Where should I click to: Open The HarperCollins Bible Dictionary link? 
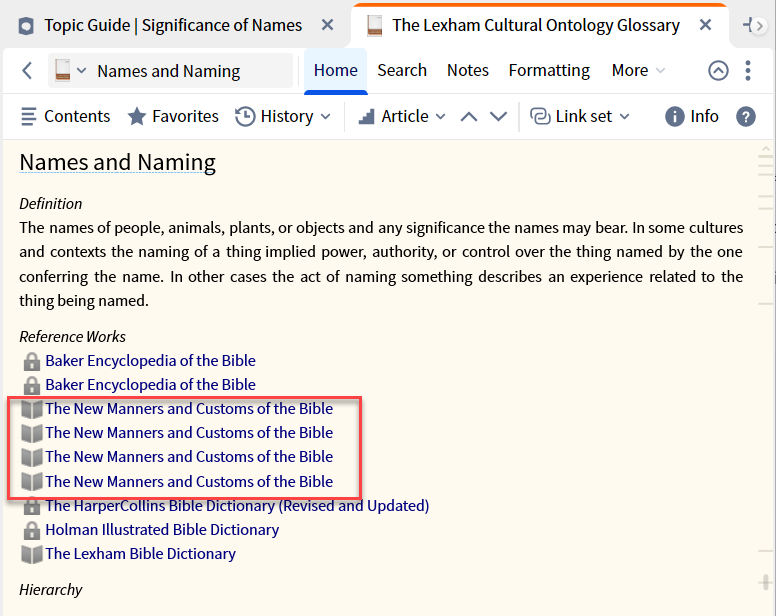click(x=237, y=505)
